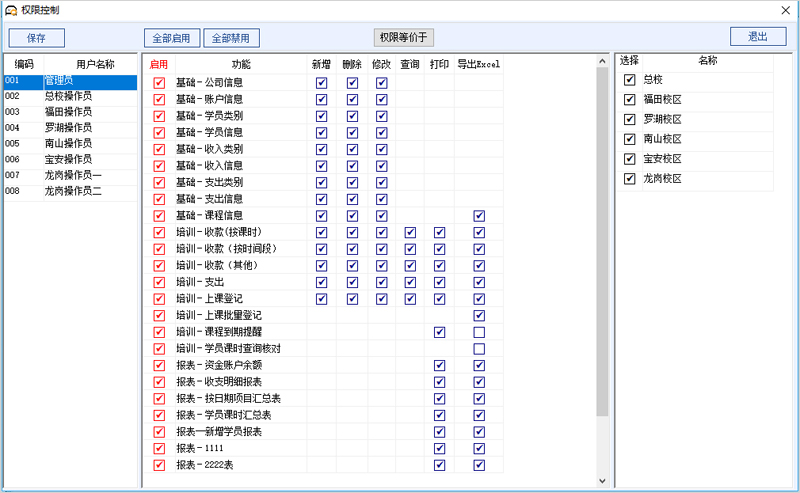Check 导出Excel for 培训-学员课时查询核对
The image size is (800, 493).
click(479, 349)
